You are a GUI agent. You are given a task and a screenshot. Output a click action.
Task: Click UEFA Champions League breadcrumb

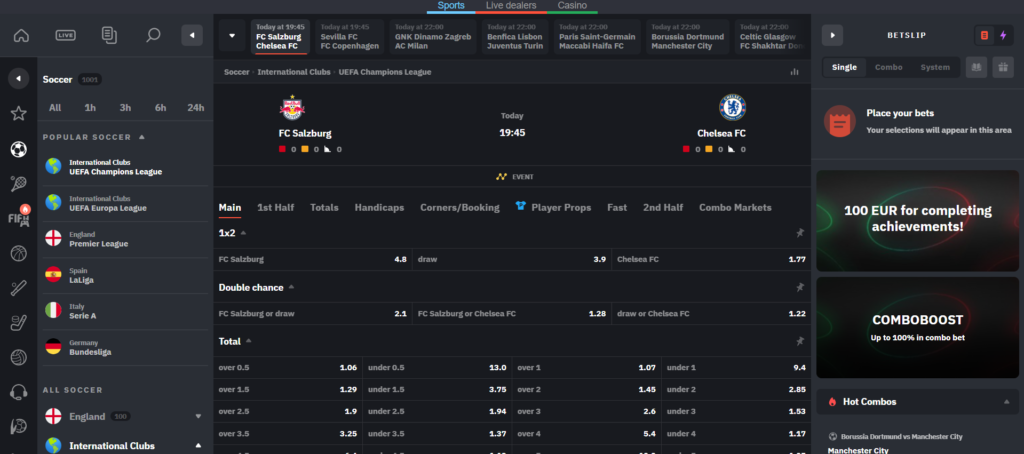(x=385, y=72)
